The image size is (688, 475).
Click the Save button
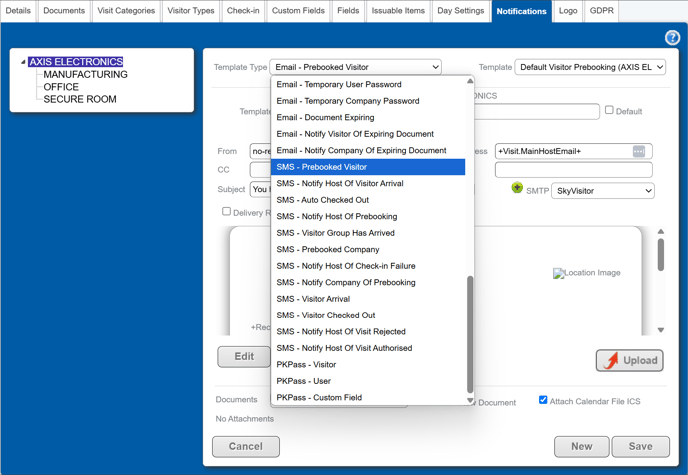(x=640, y=446)
